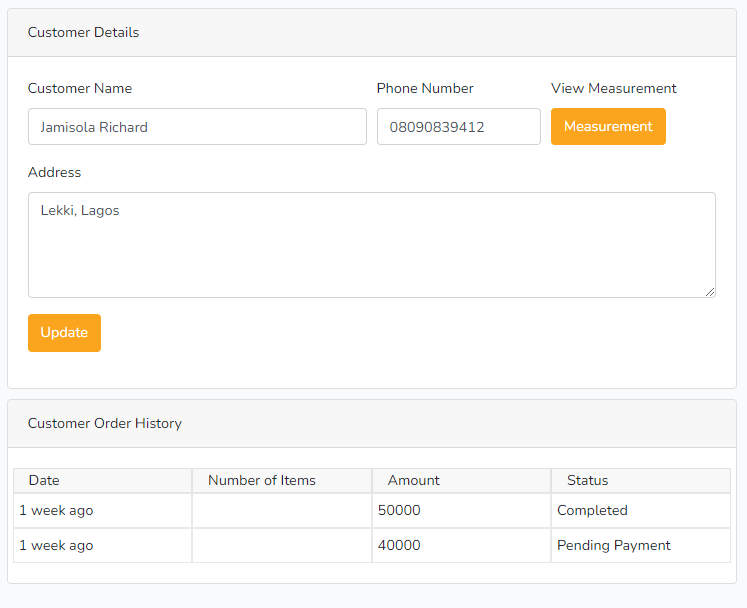The image size is (747, 608).
Task: Click the date of the Completed order
Action: pyautogui.click(x=56, y=510)
